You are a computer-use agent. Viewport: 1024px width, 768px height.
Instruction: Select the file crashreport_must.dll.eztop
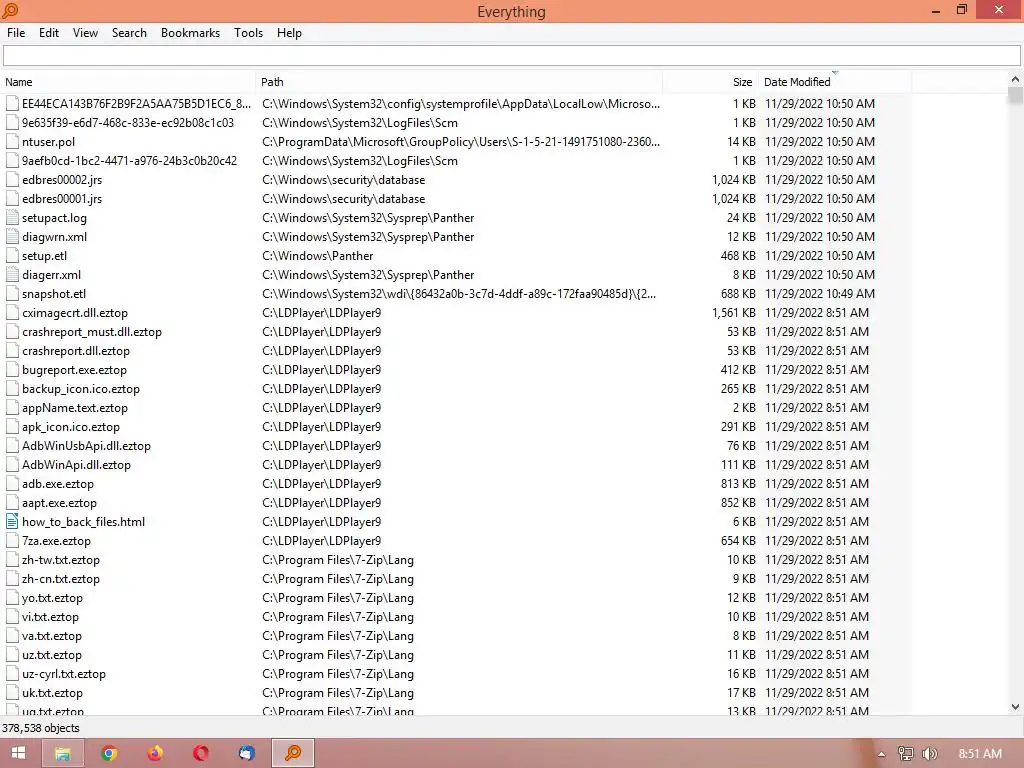coord(92,332)
